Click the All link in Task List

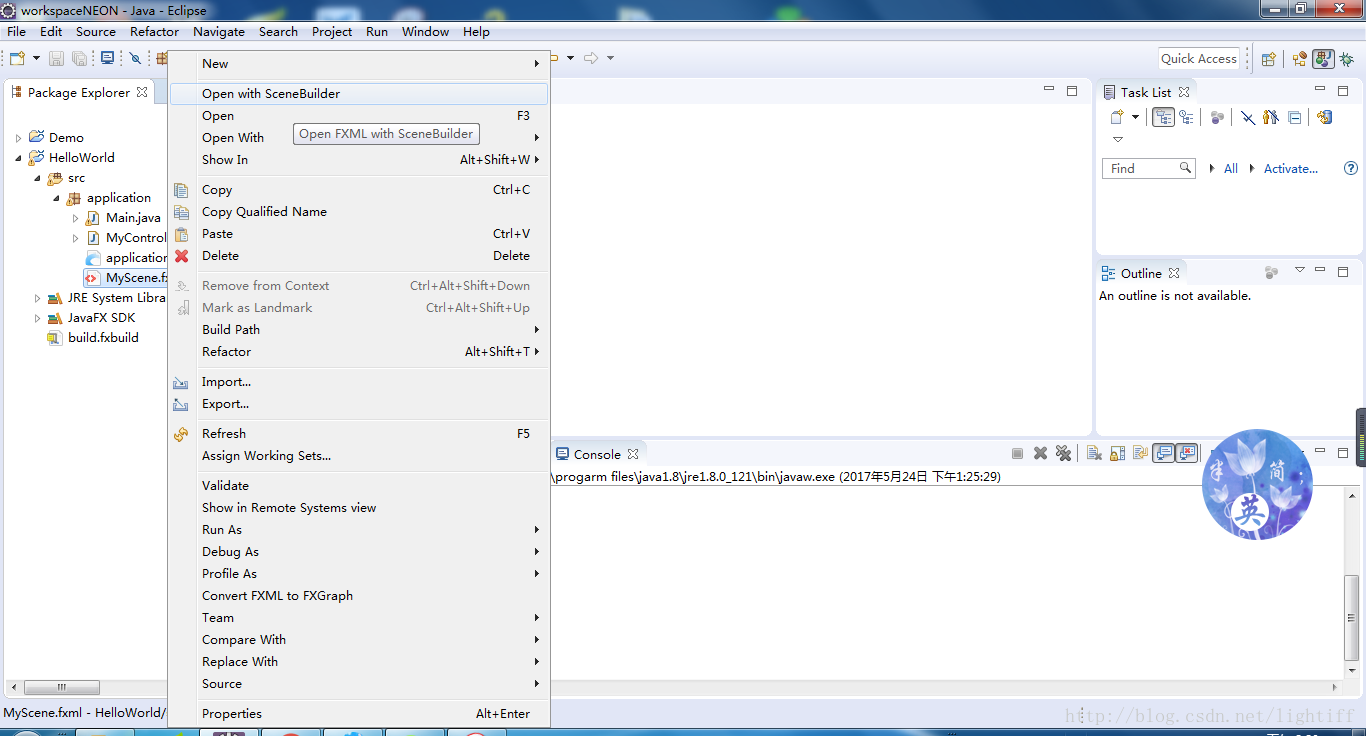[x=1231, y=169]
